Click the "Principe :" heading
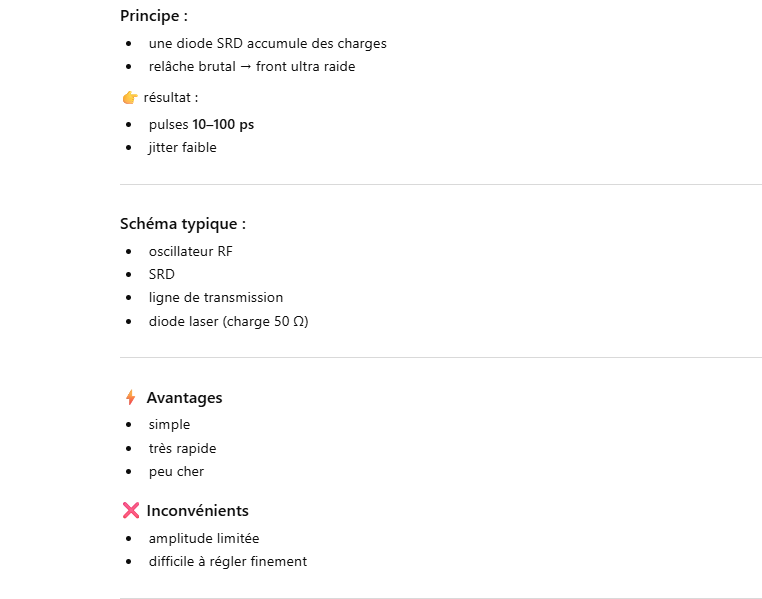 [x=153, y=16]
